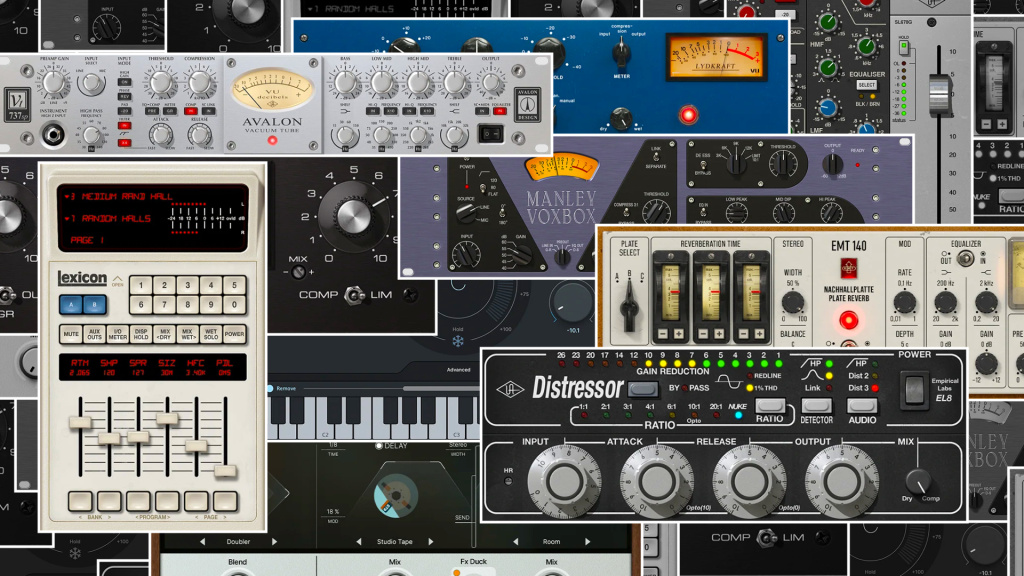Click the third reverberation time plus button

click(759, 334)
